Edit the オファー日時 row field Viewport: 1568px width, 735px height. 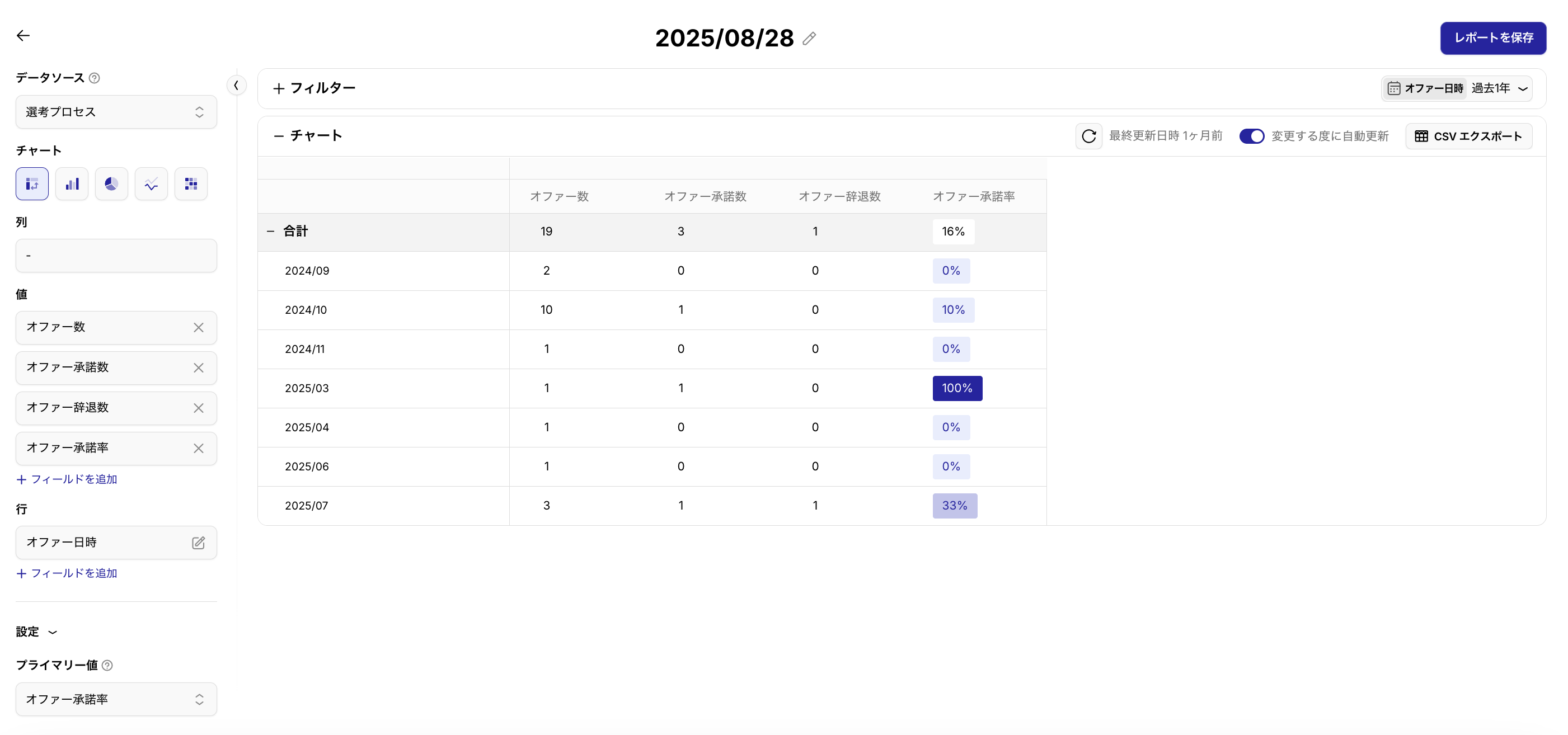[199, 543]
